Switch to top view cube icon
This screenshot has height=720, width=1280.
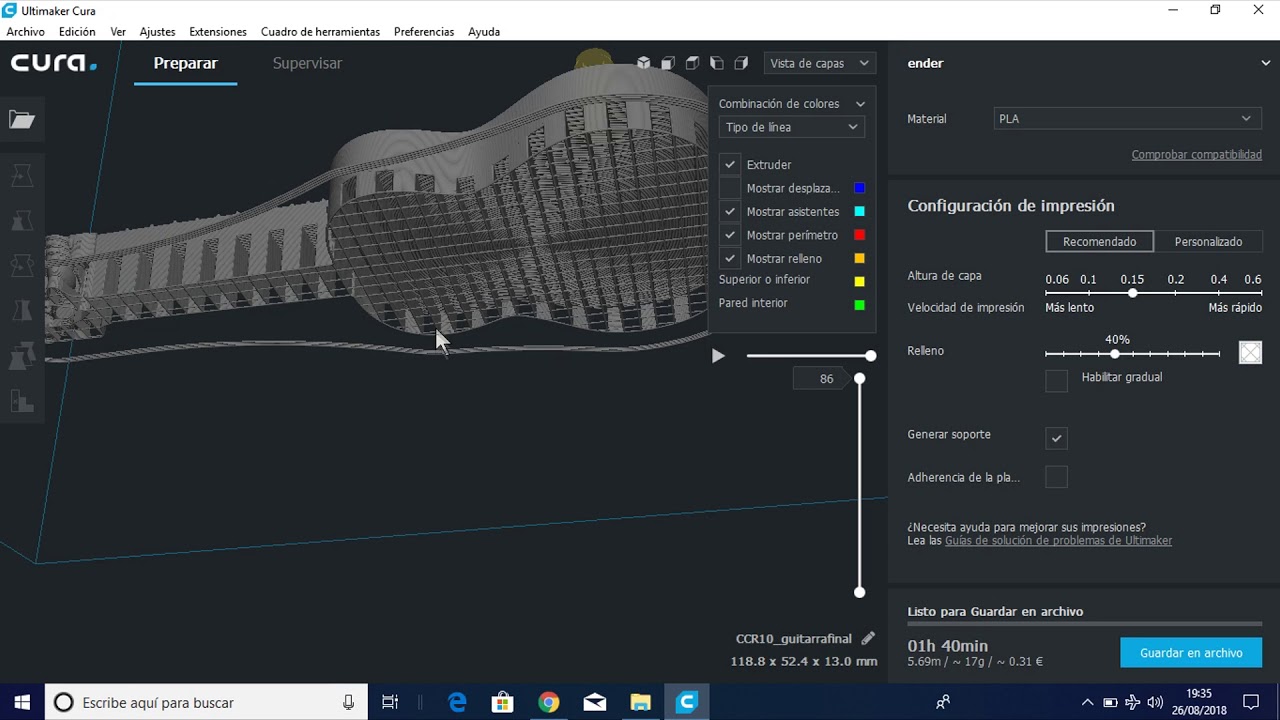[x=693, y=63]
